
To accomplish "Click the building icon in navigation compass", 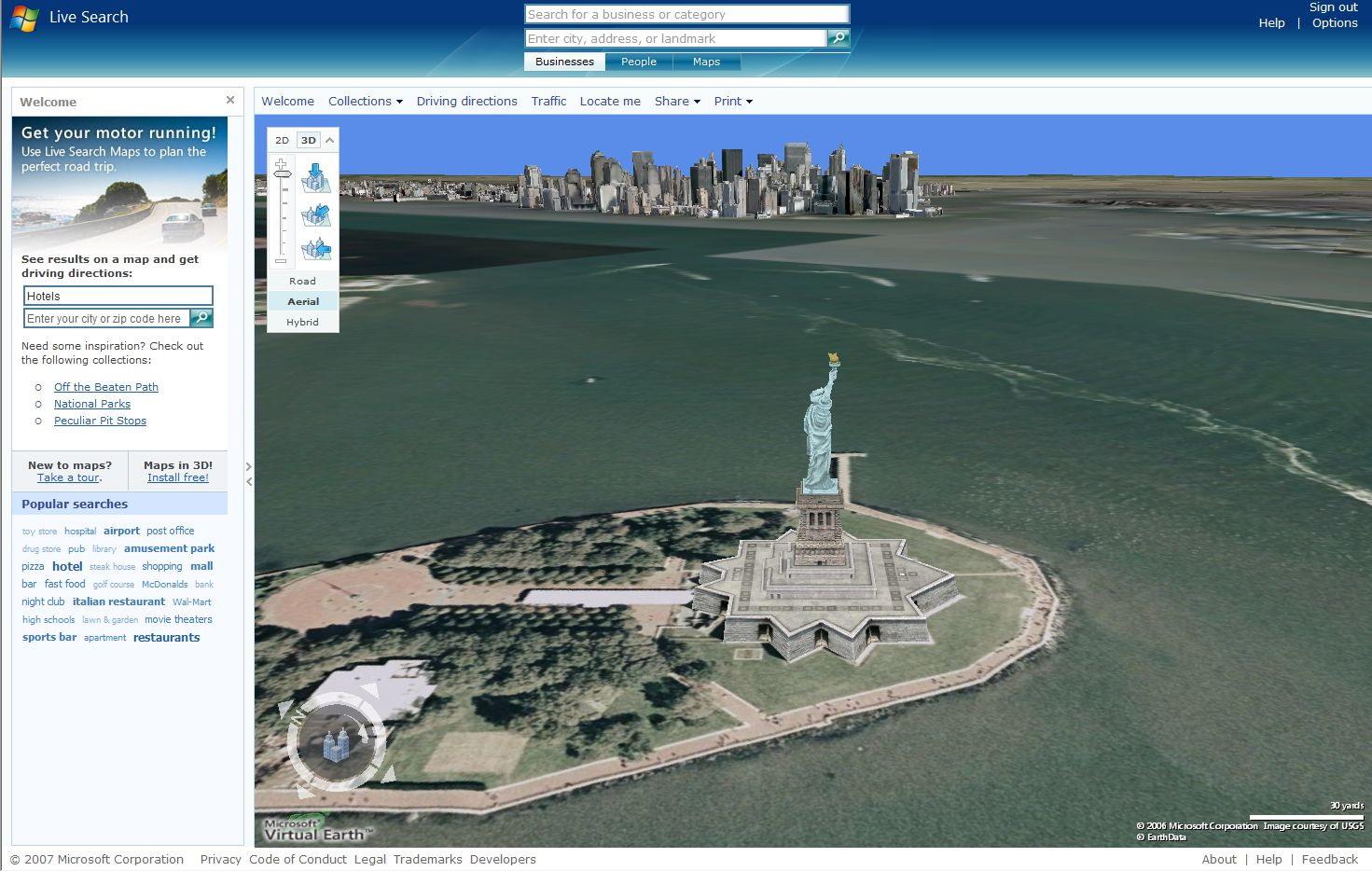I will pyautogui.click(x=336, y=743).
